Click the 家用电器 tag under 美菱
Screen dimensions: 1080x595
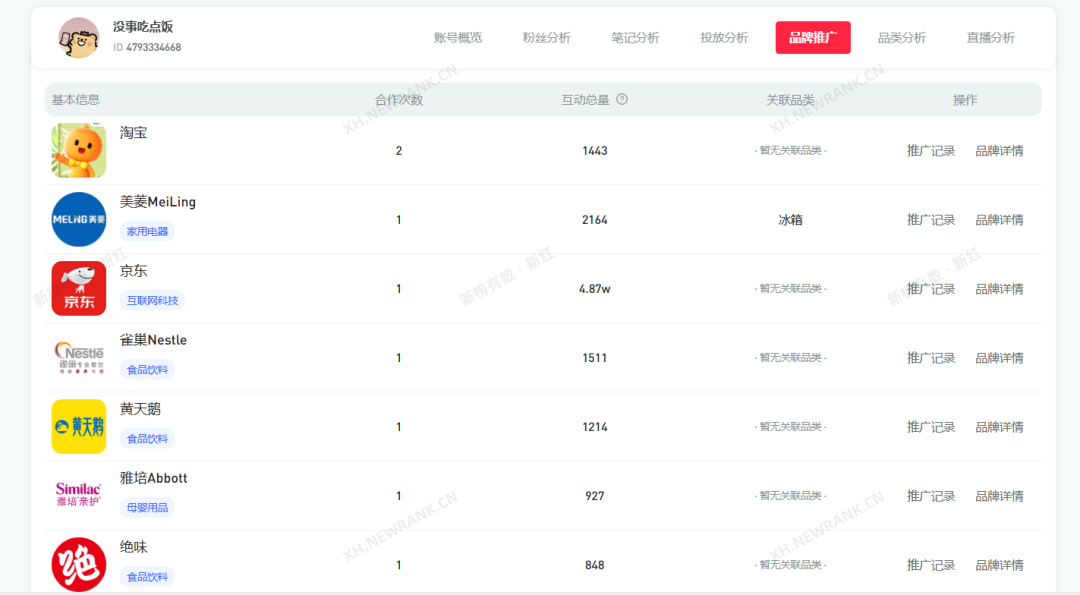pyautogui.click(x=147, y=231)
